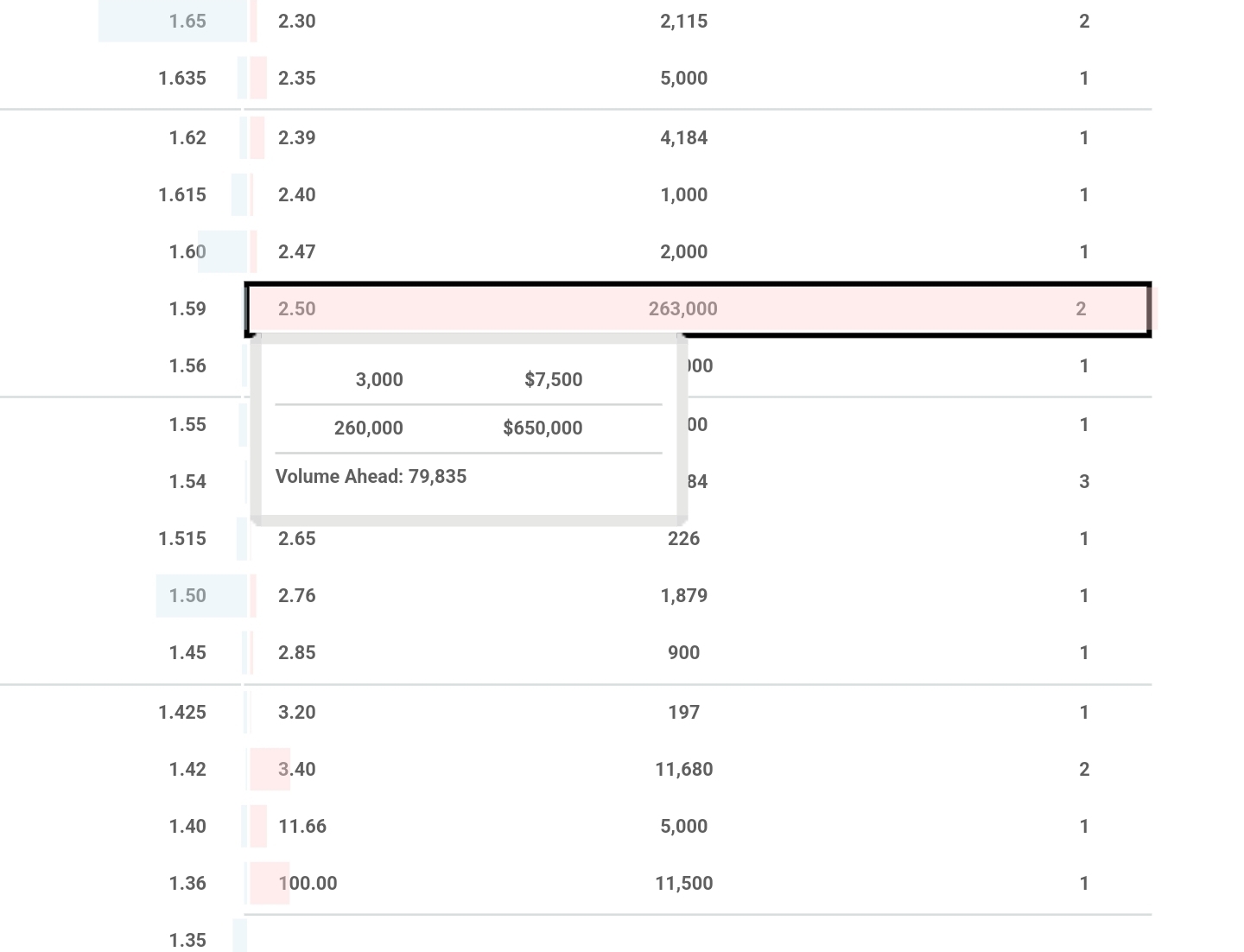Image resolution: width=1244 pixels, height=952 pixels.
Task: Click the 2.30 ask price
Action: [x=296, y=22]
